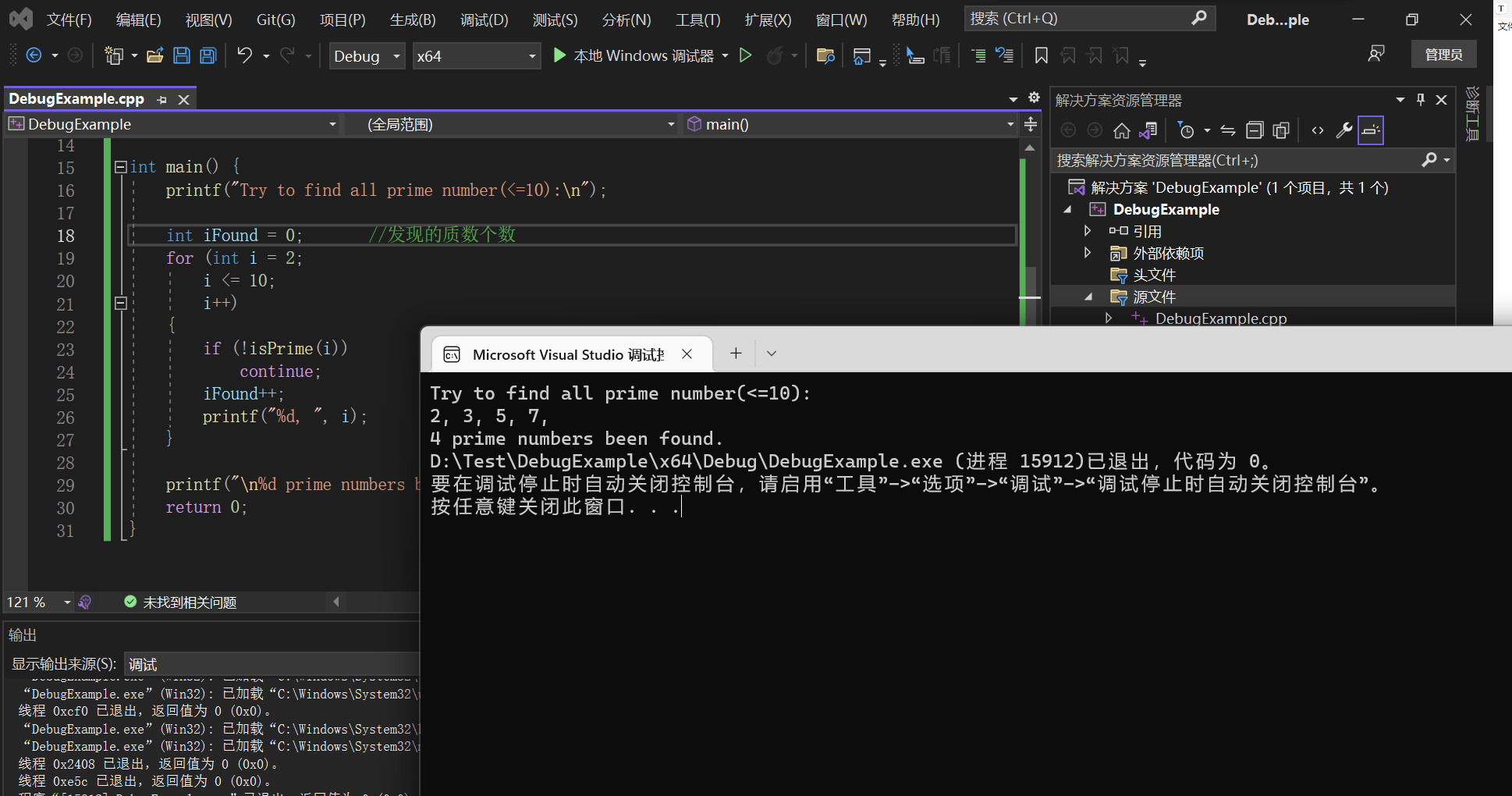
Task: Start without debugging using the hollow play icon
Action: (745, 55)
